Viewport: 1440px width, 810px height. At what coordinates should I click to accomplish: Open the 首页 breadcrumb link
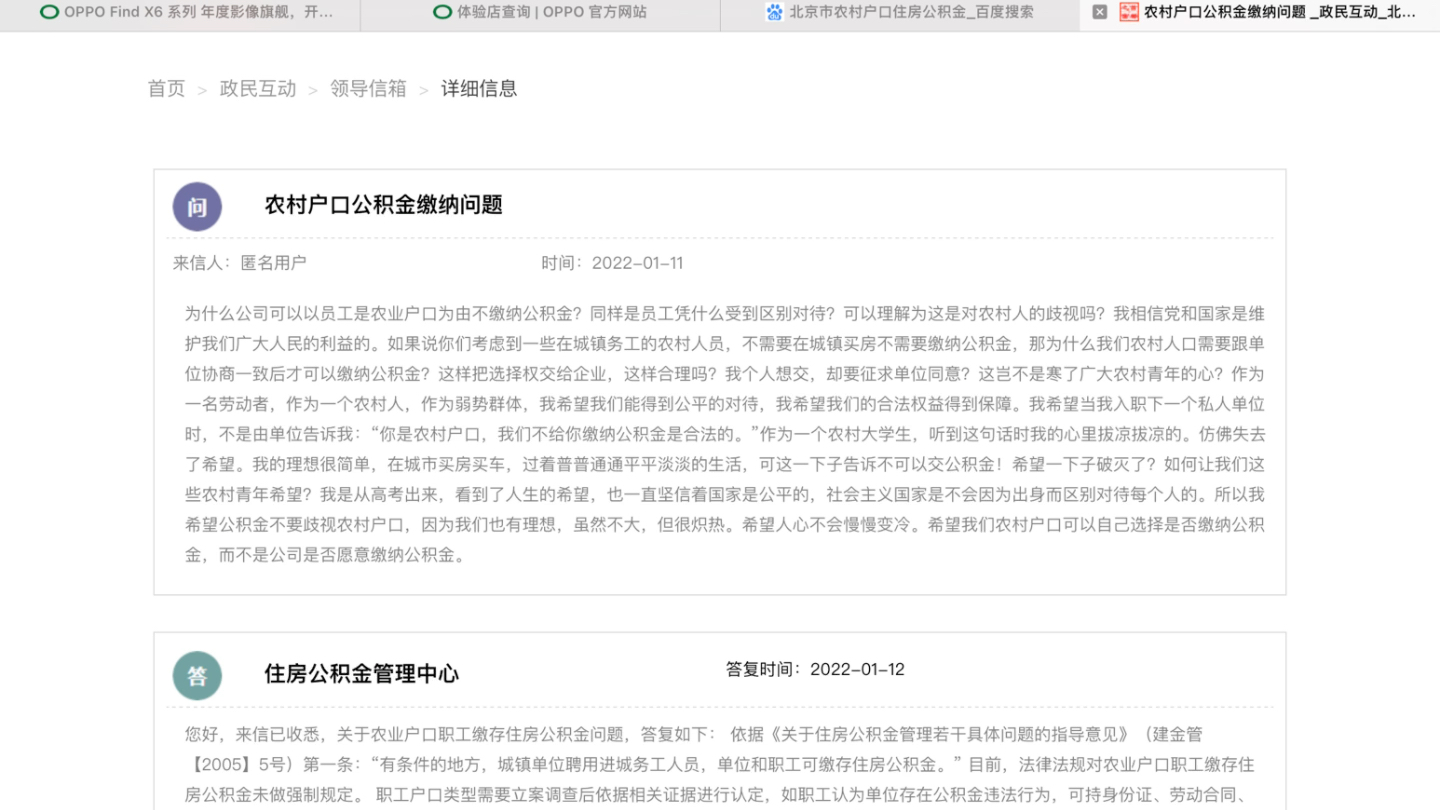166,89
